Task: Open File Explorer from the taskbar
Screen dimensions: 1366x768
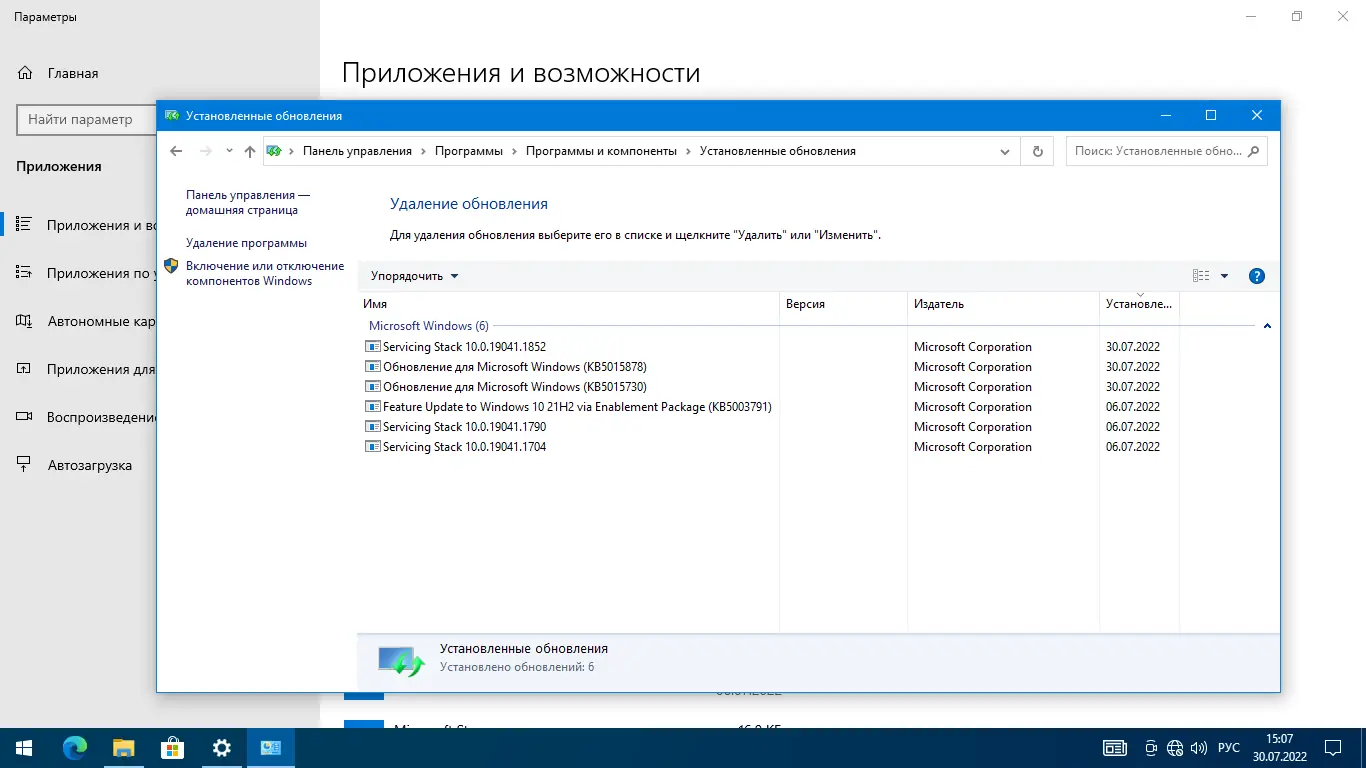Action: pos(122,747)
